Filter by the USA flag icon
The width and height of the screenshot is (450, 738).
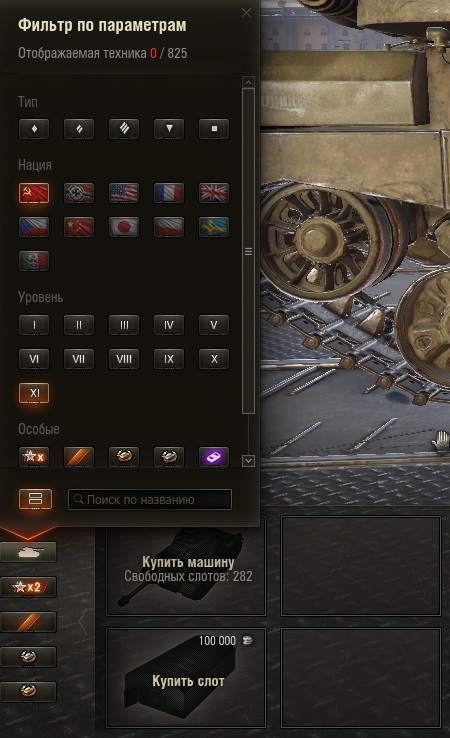[x=124, y=193]
